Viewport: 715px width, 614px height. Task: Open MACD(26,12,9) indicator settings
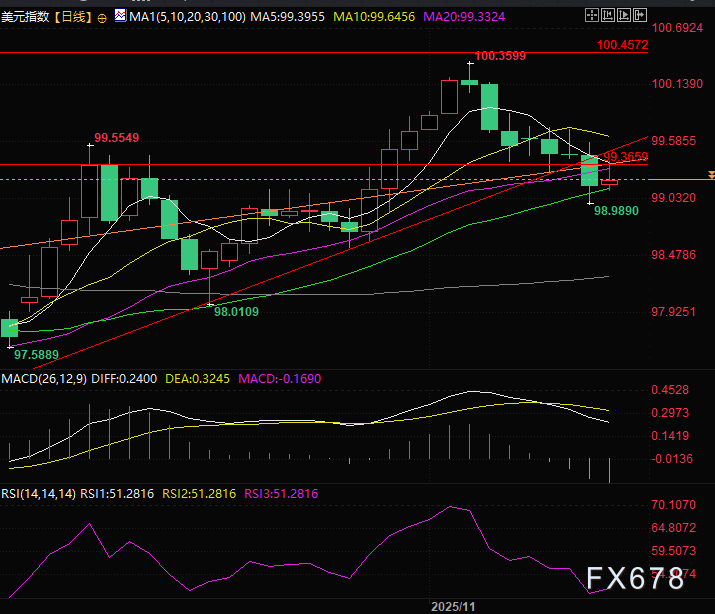[44, 379]
